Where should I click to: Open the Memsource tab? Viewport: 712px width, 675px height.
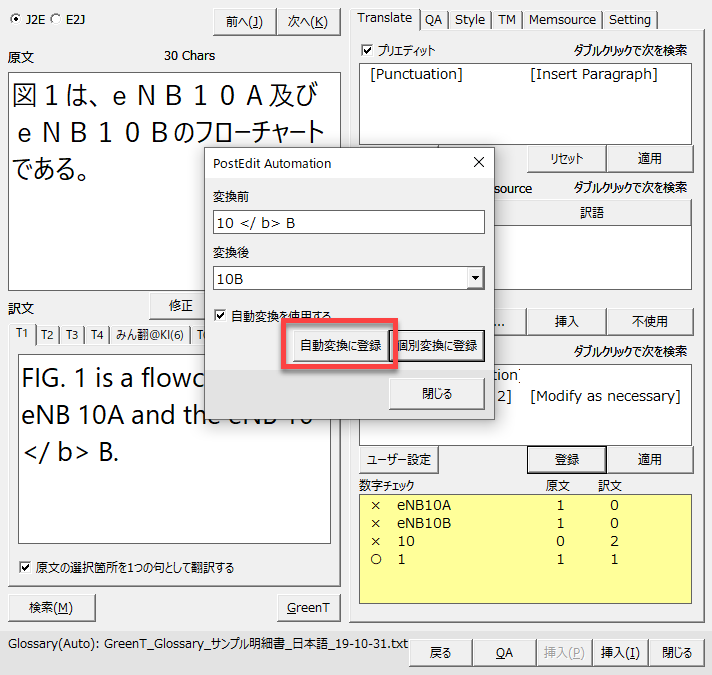click(562, 19)
